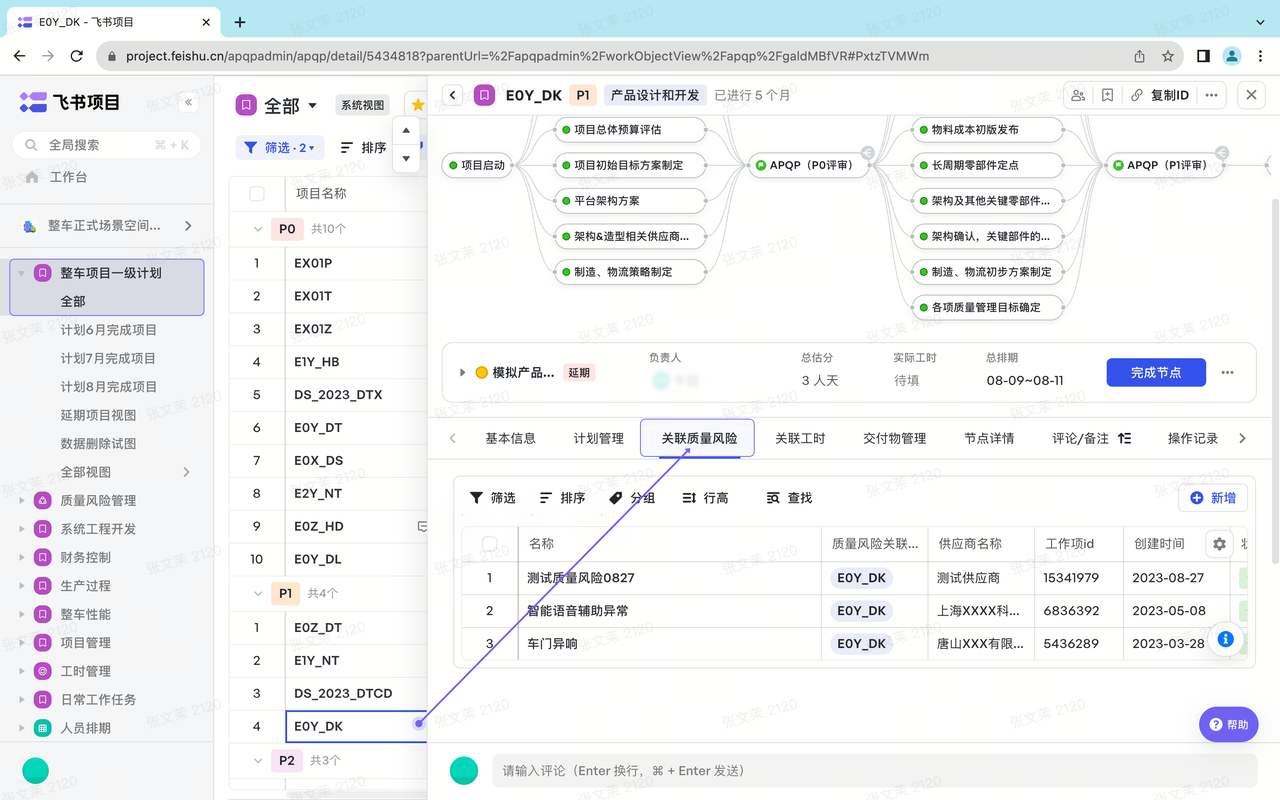
Task: Open row 智能语音辅助异常 in risk table
Action: click(578, 610)
